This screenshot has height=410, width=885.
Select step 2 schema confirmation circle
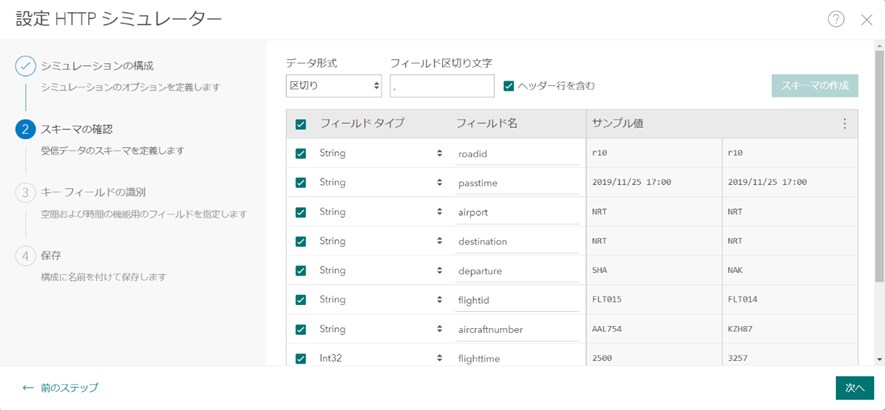[x=26, y=129]
